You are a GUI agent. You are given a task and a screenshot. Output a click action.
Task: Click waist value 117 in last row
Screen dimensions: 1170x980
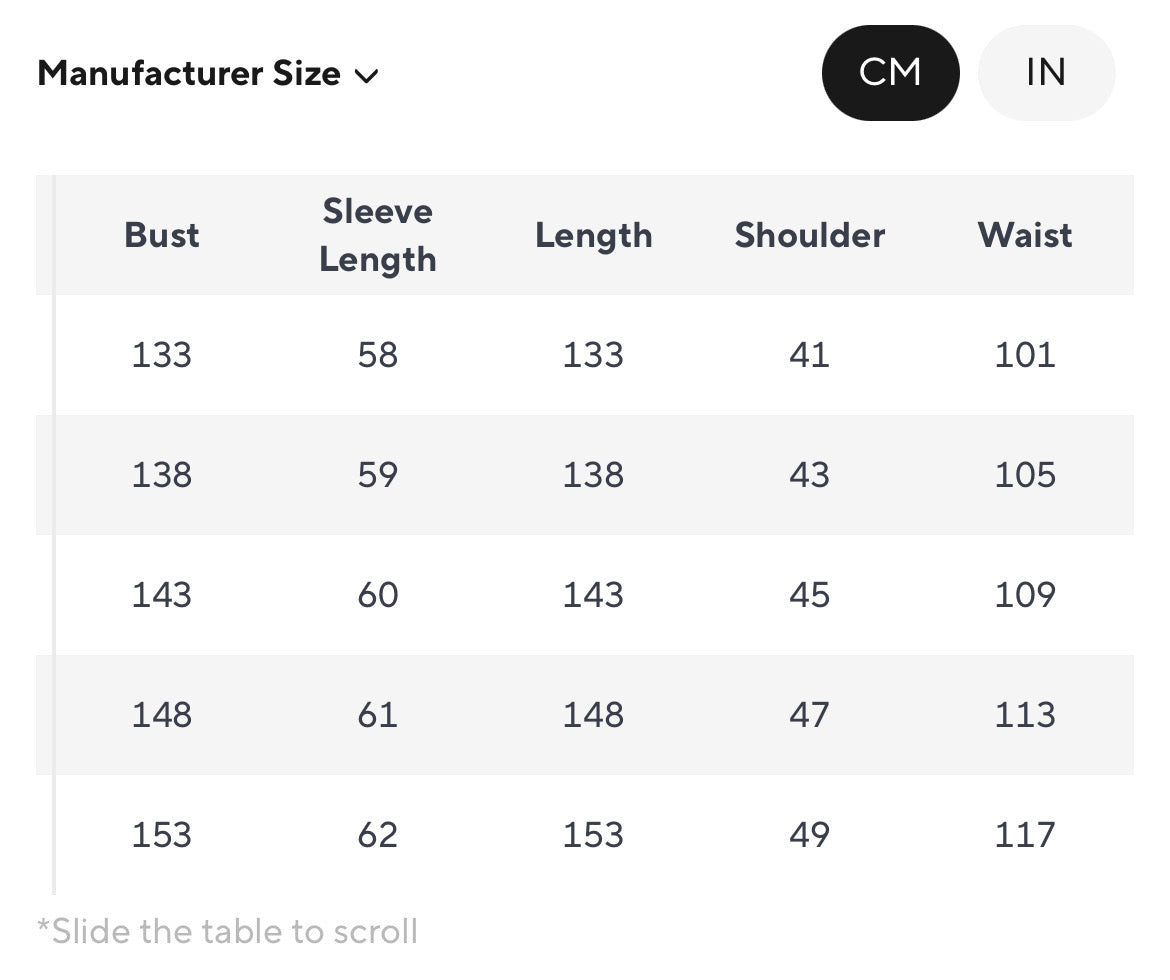tap(1025, 835)
